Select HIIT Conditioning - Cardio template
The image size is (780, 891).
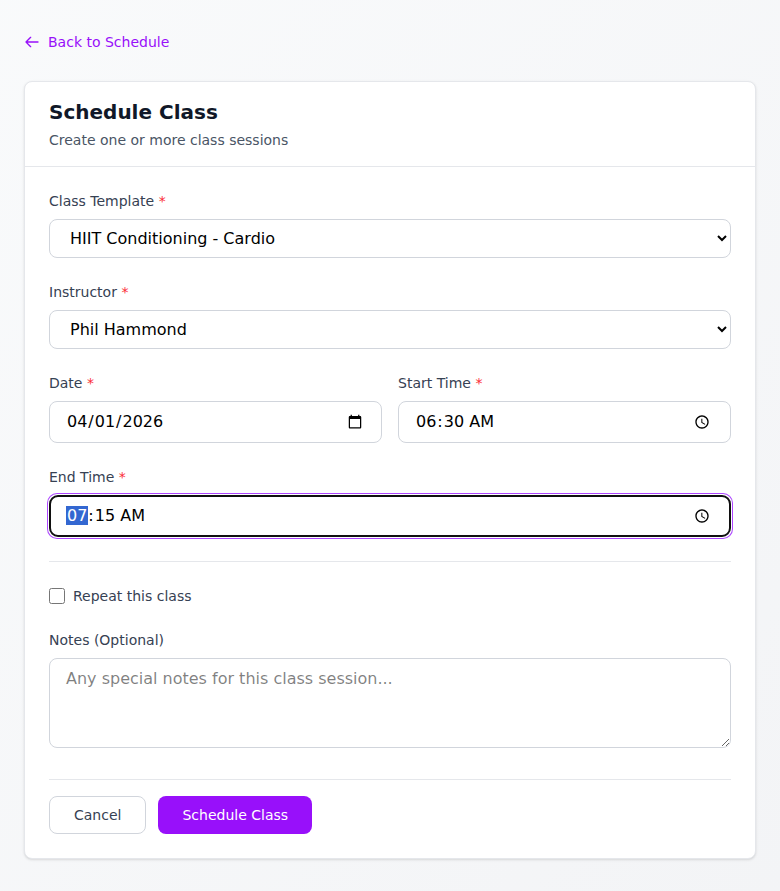tap(390, 238)
